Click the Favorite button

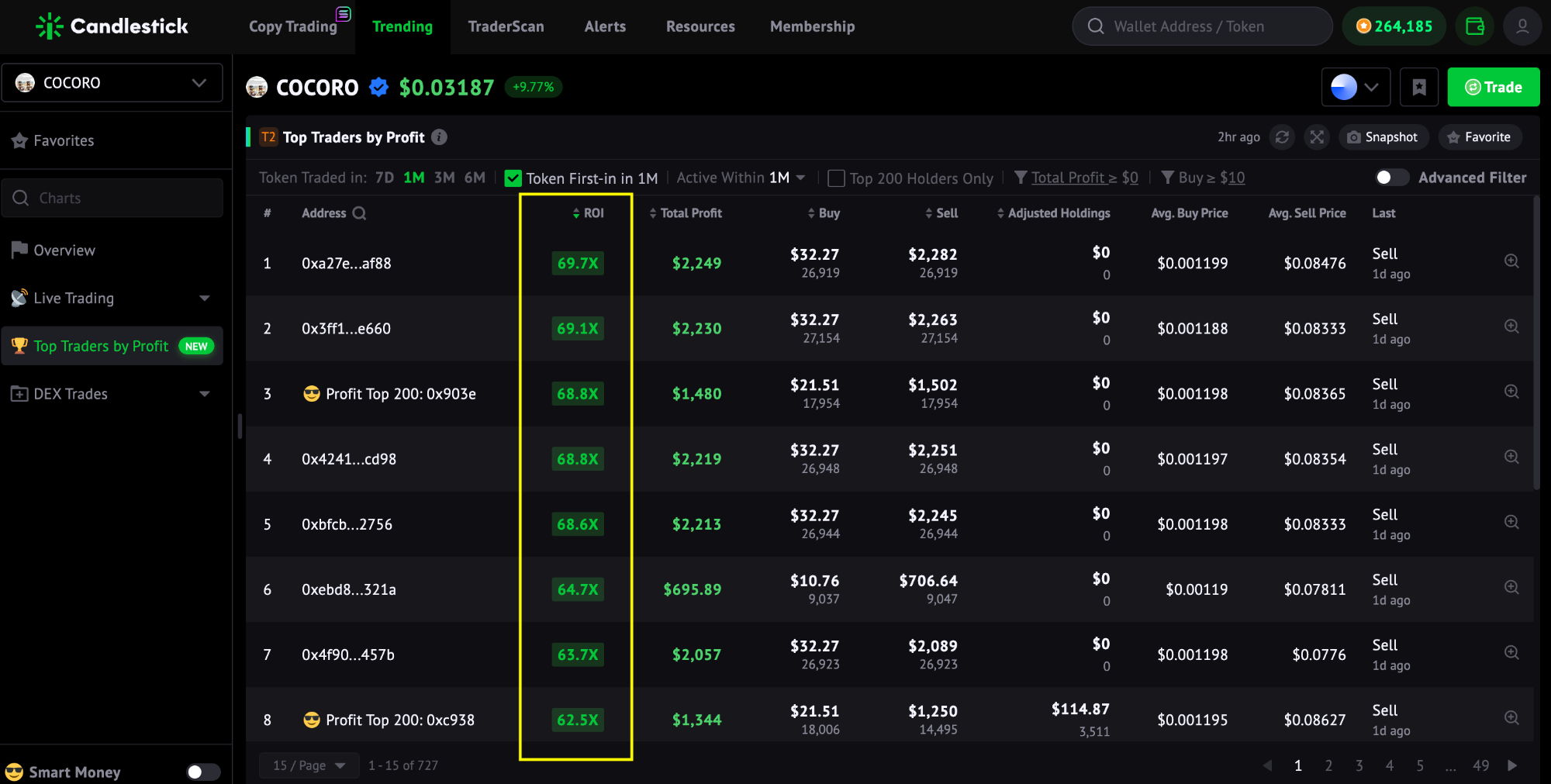(1480, 137)
